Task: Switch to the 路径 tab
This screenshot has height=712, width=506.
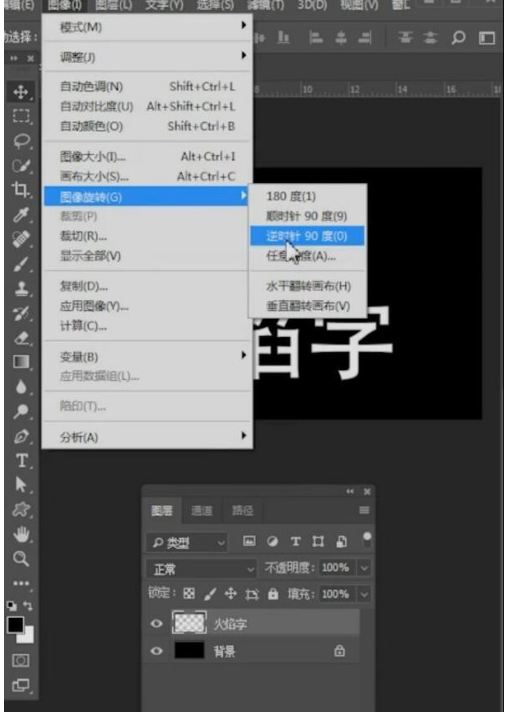Action: click(243, 510)
